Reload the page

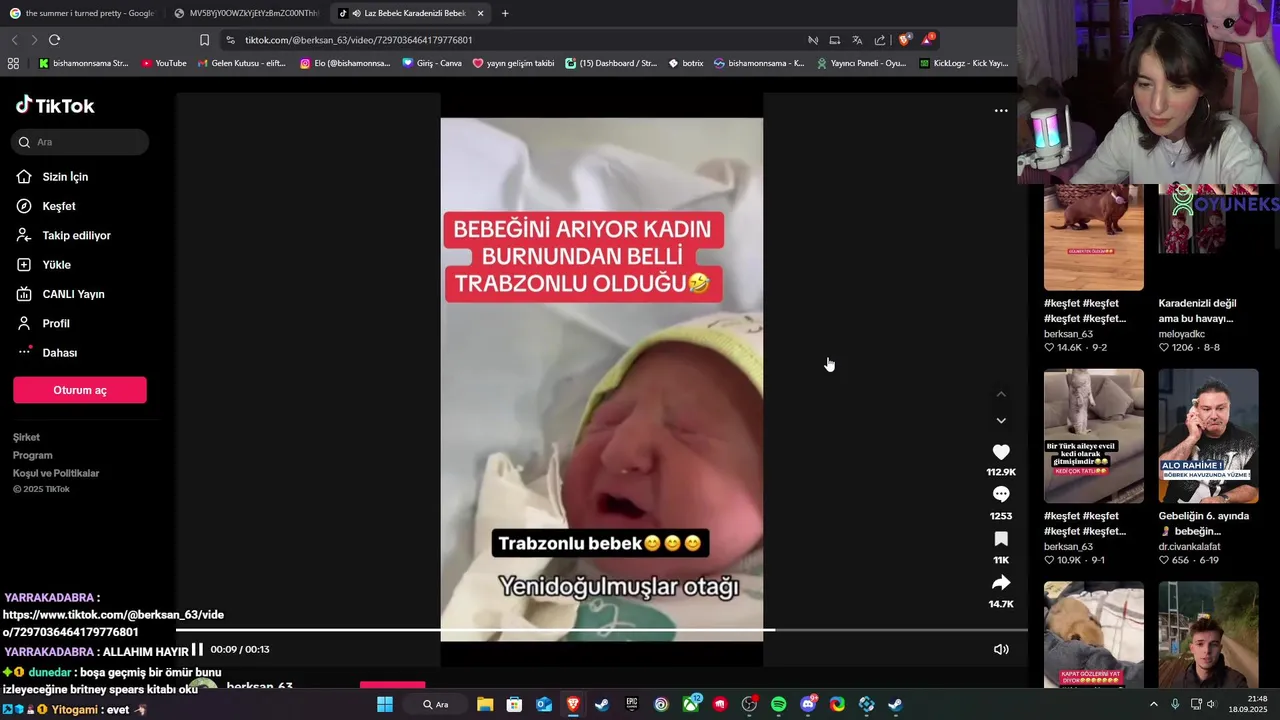54,40
